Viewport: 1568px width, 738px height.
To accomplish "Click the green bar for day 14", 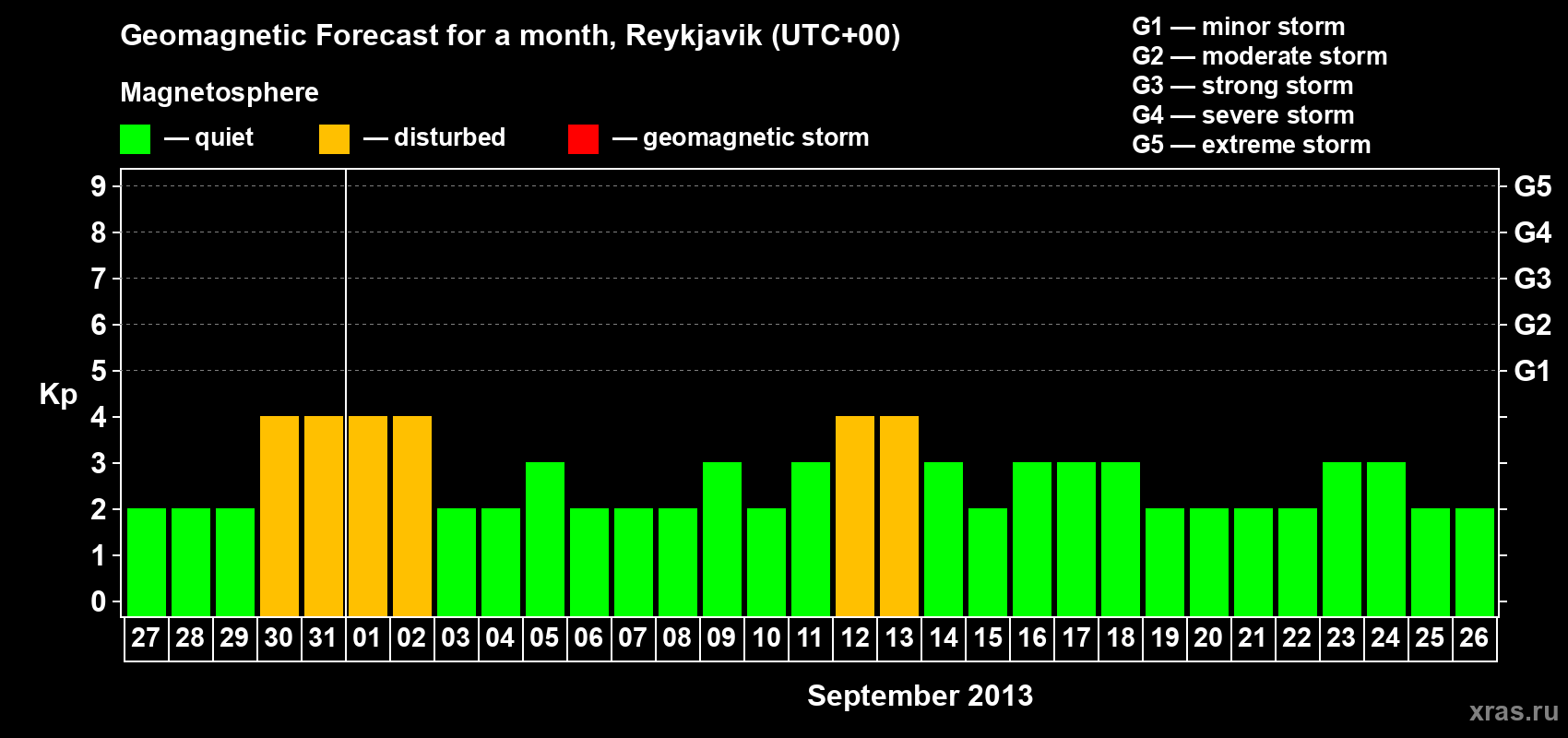I will click(x=944, y=540).
